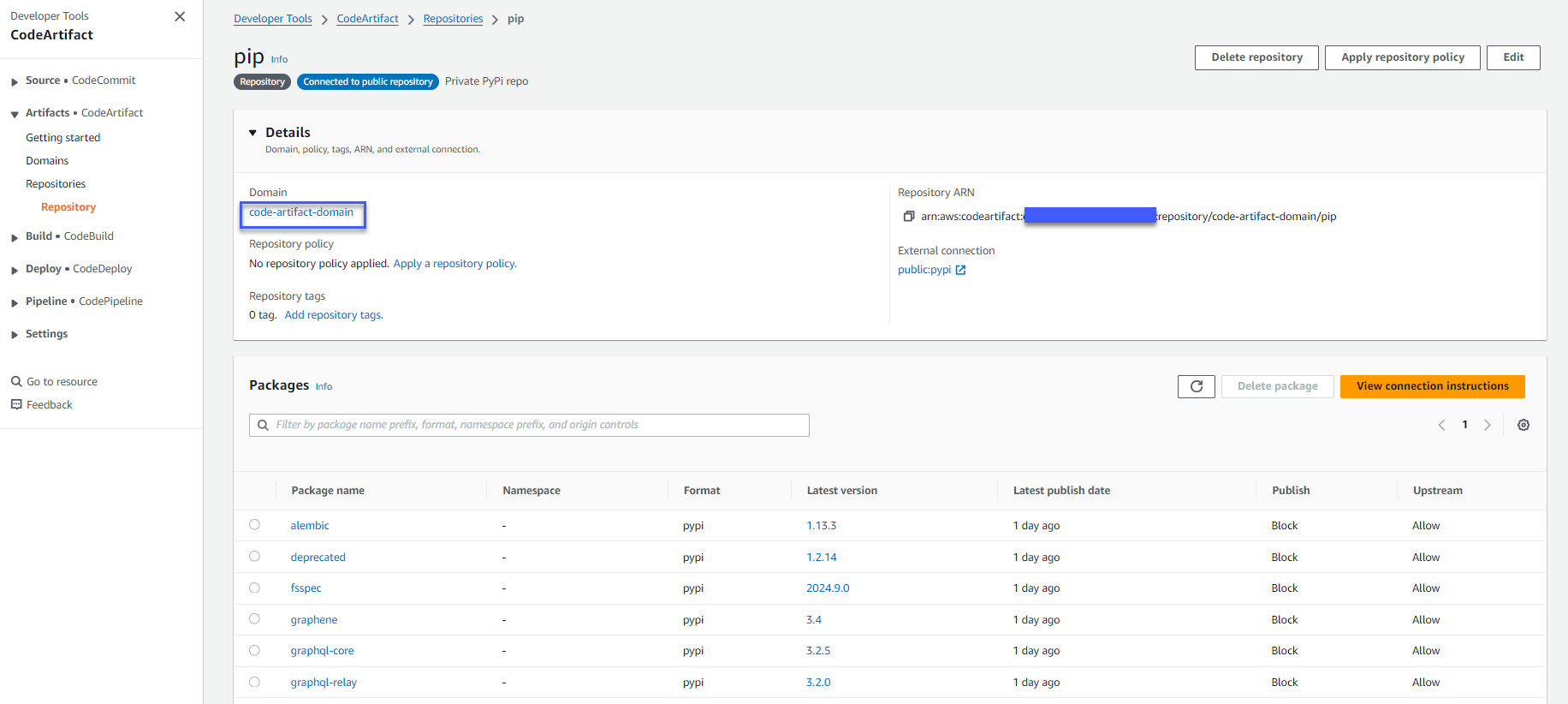
Task: Open the public:pypi external connection
Action: 924,270
